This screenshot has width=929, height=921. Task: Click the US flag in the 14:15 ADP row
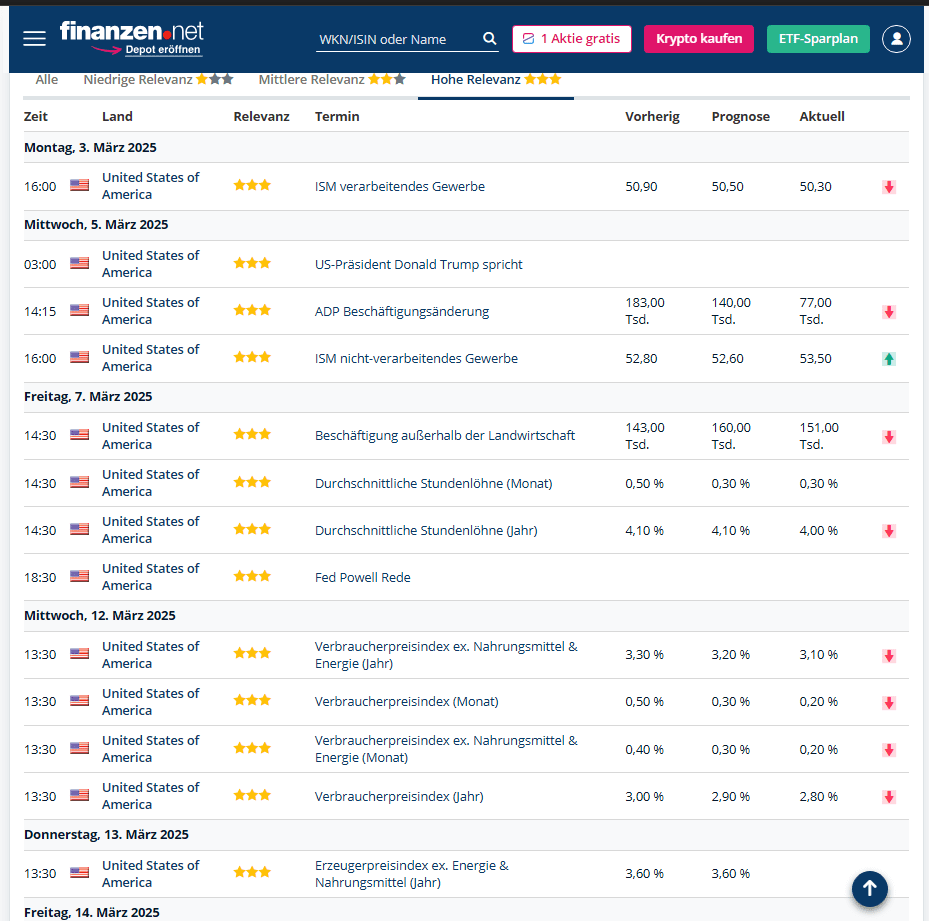pyautogui.click(x=79, y=310)
